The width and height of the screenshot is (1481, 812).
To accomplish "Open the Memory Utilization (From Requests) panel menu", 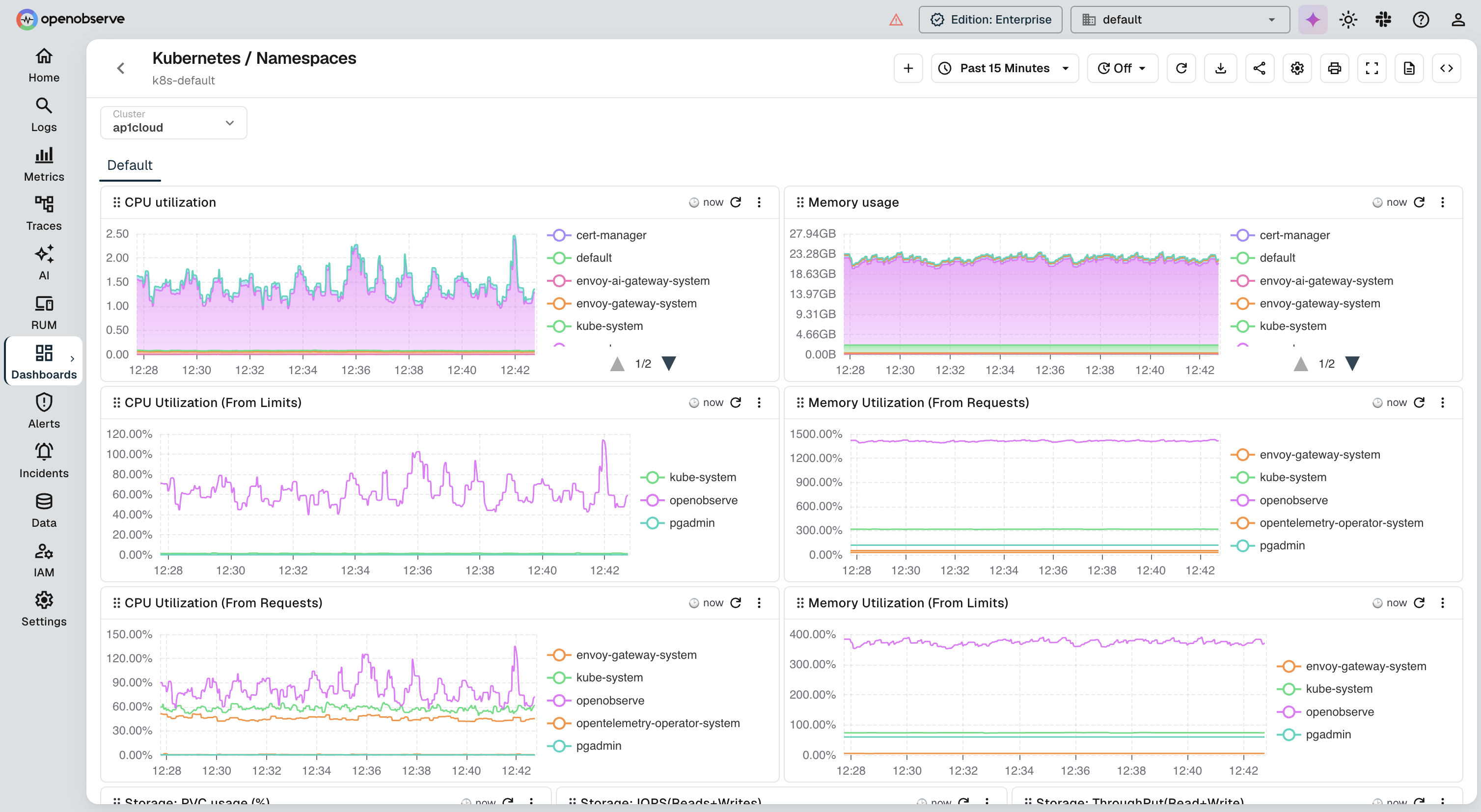I will [1443, 403].
